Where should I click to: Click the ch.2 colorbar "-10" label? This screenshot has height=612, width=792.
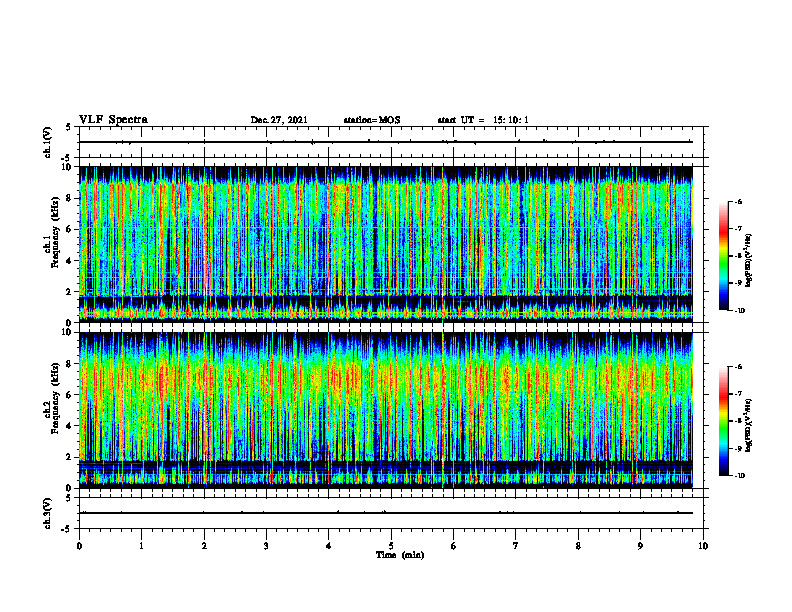click(x=739, y=476)
